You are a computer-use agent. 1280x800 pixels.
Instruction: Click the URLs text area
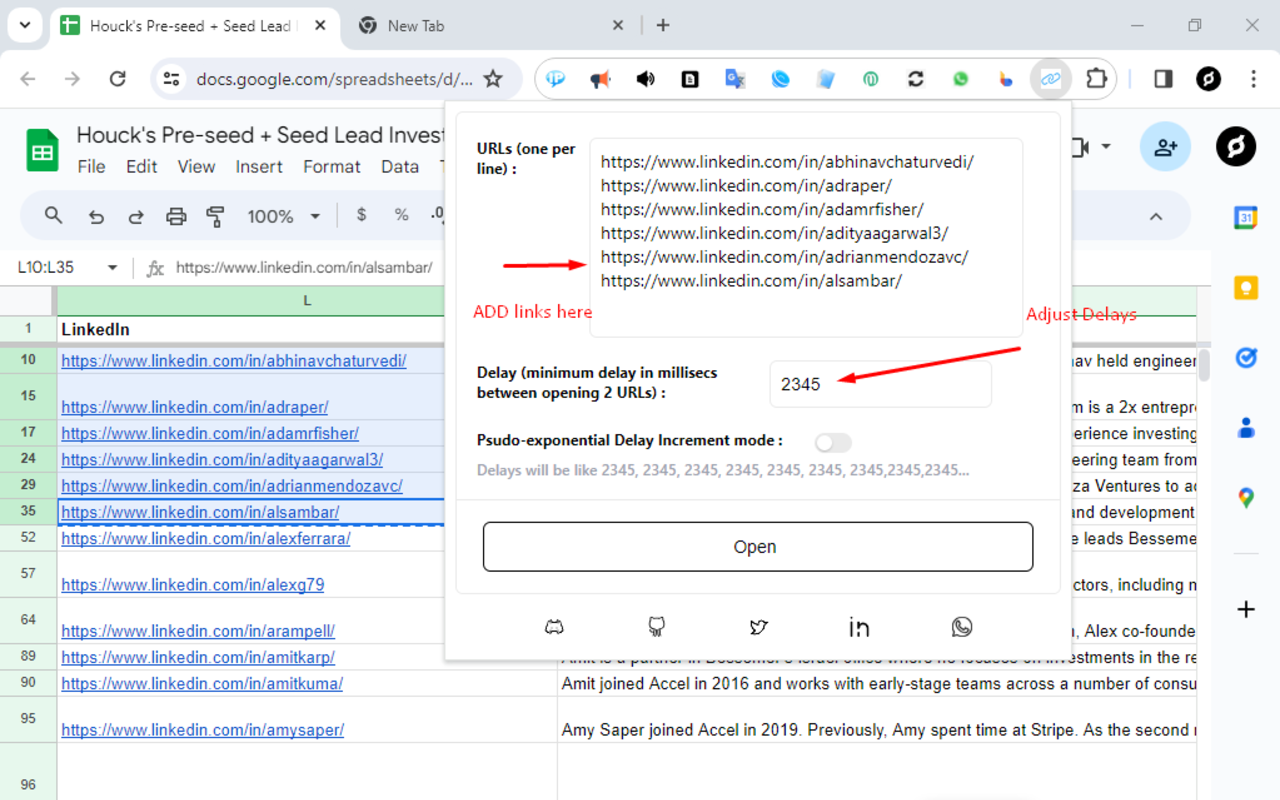point(806,238)
